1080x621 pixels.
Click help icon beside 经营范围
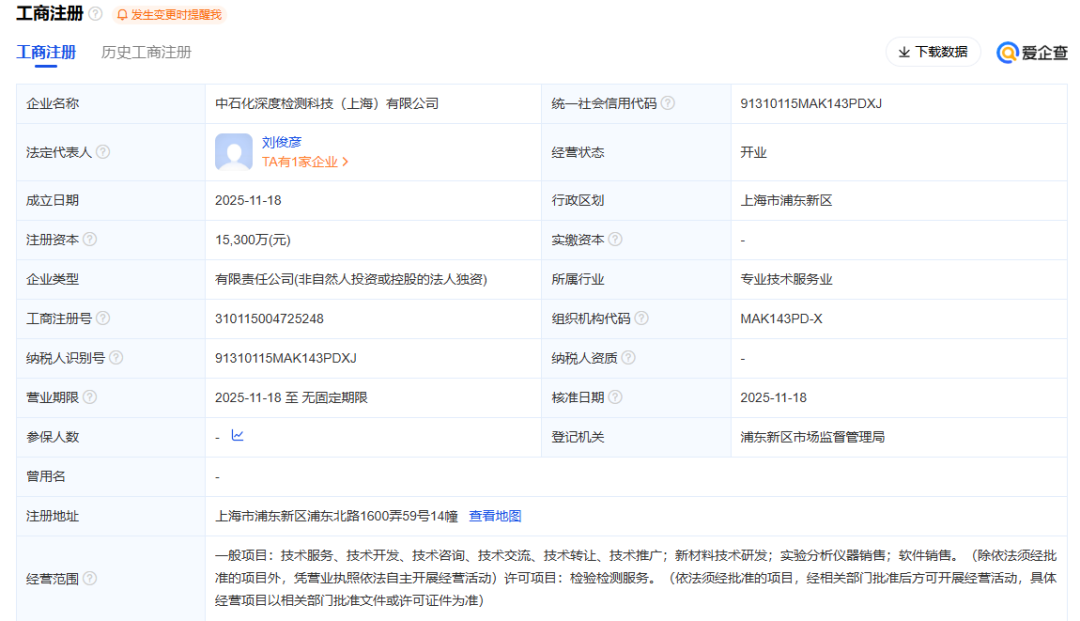click(x=90, y=578)
